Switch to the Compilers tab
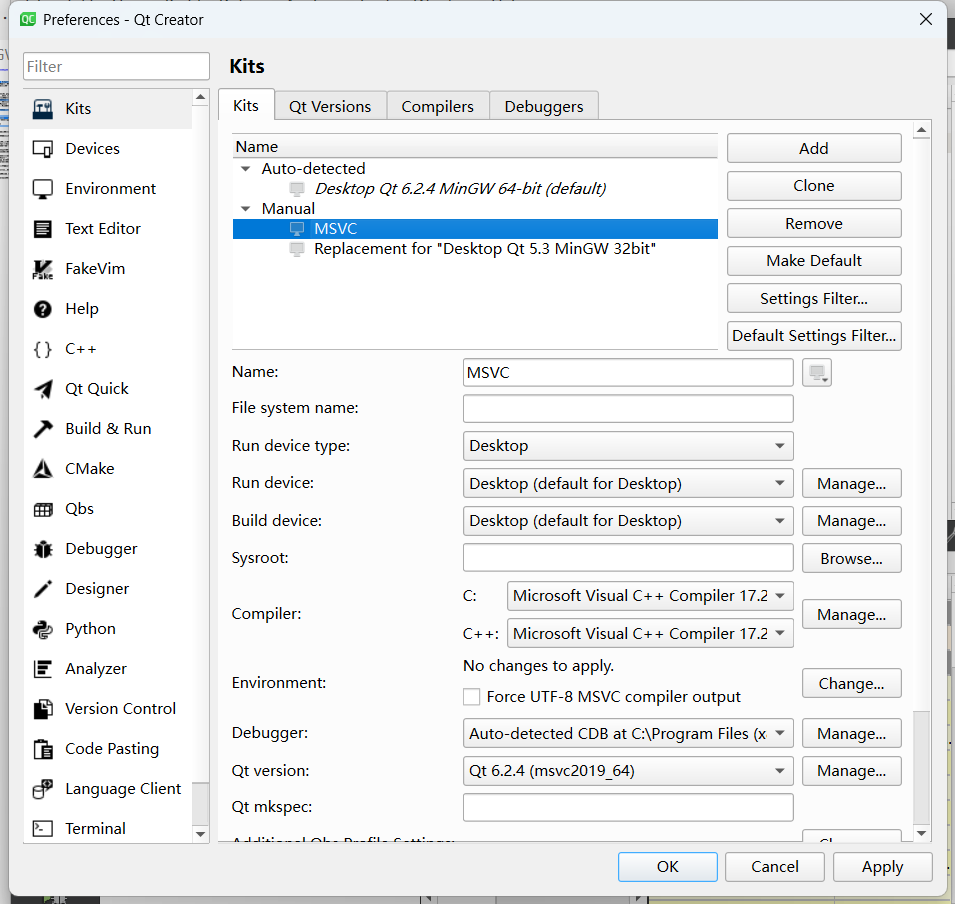The image size is (955, 904). pos(437,106)
